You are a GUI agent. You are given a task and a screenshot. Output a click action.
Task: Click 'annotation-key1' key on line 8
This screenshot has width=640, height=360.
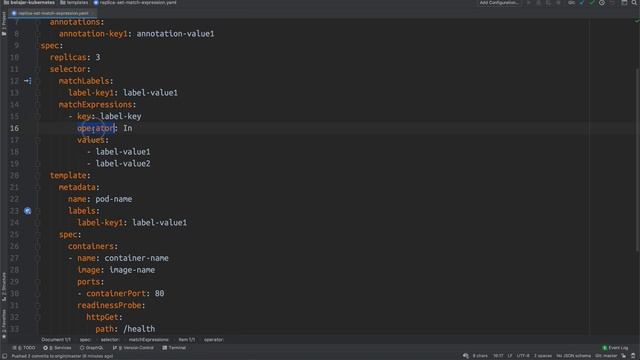(x=93, y=33)
